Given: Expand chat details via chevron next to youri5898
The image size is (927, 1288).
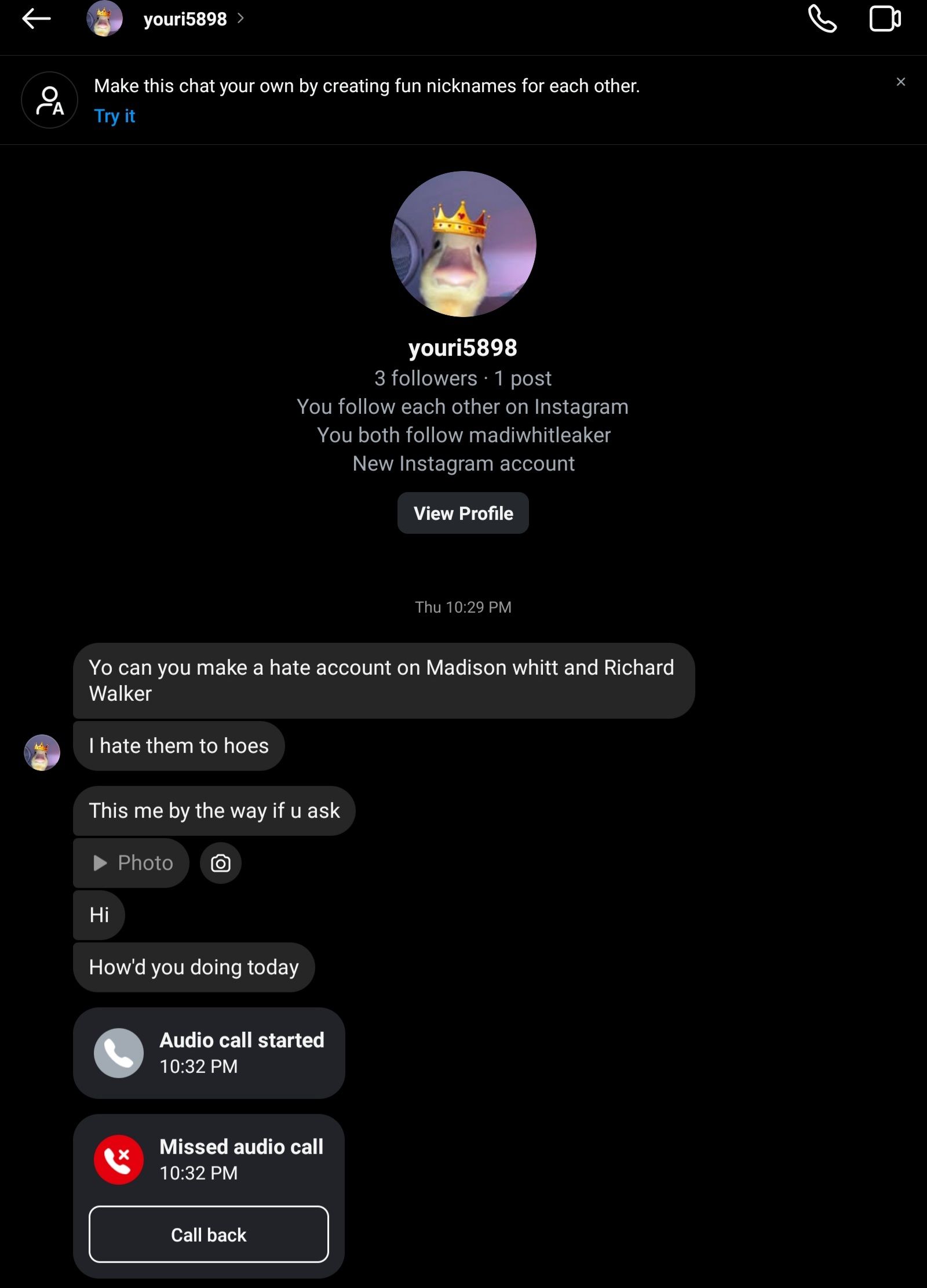Looking at the screenshot, I should [241, 19].
